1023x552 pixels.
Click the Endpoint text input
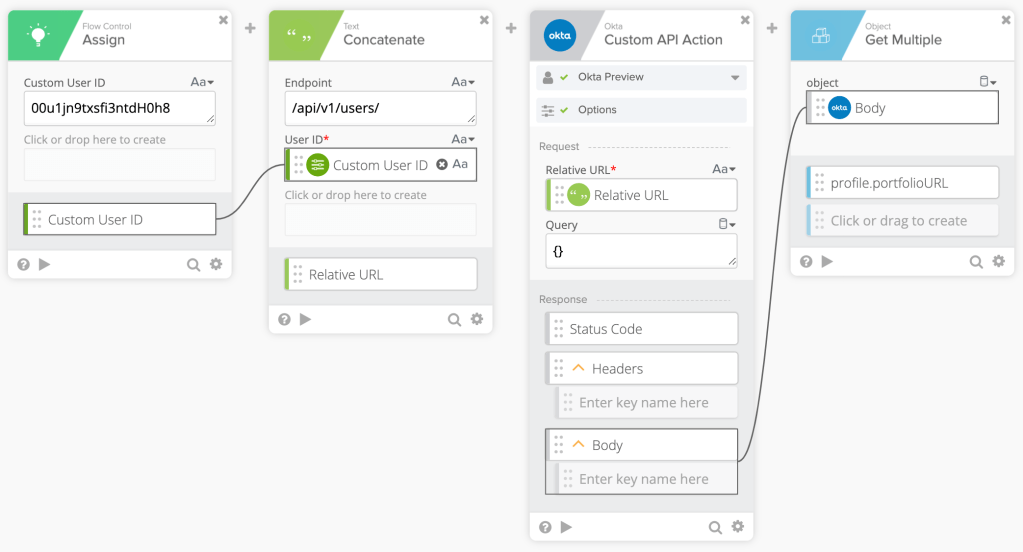(380, 108)
